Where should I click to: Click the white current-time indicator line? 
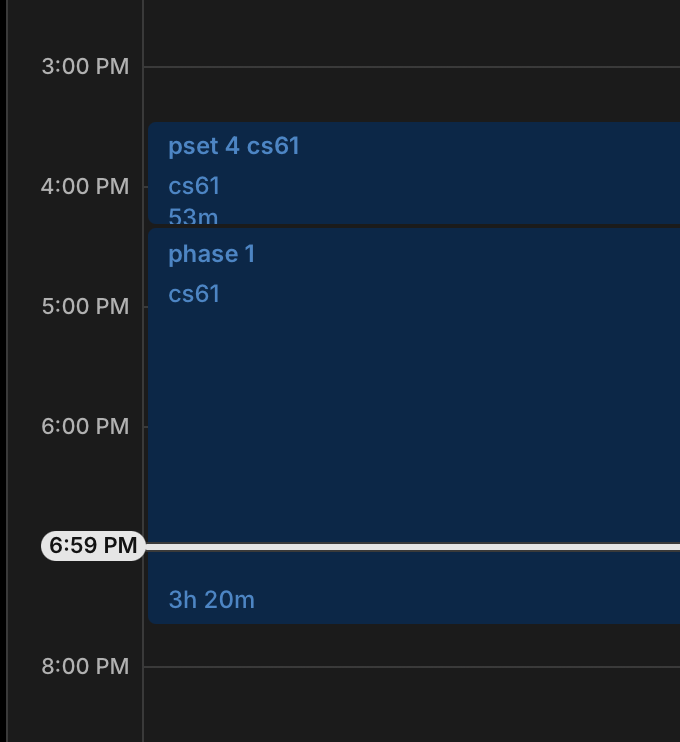[x=412, y=547]
